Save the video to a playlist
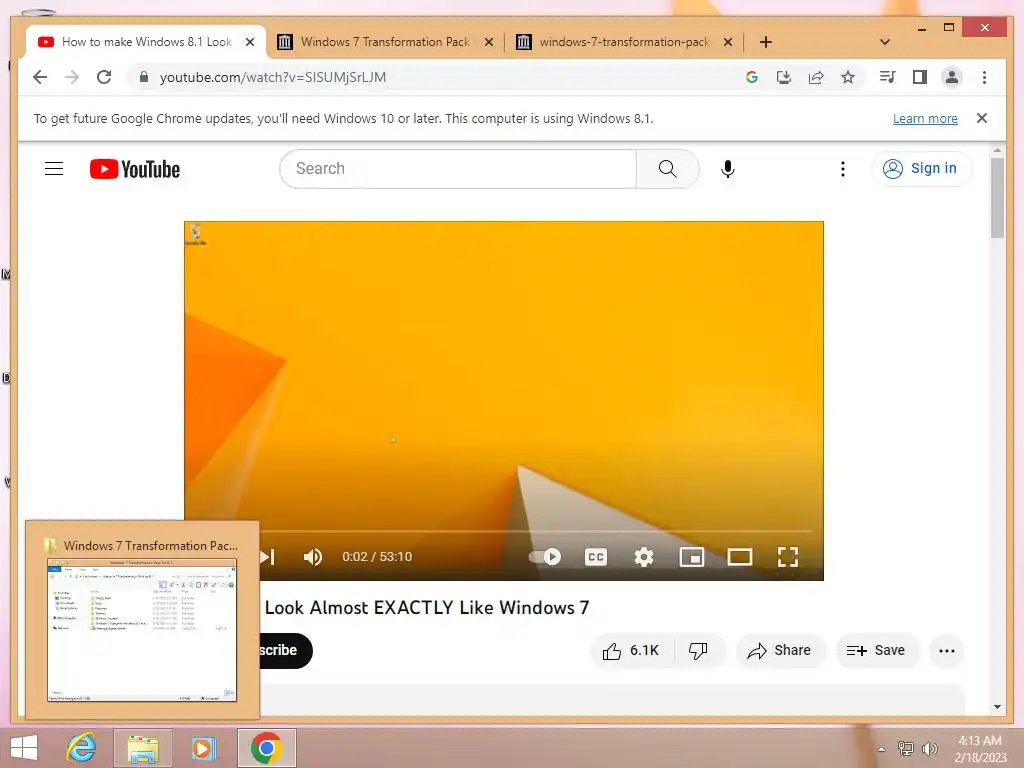 point(877,650)
